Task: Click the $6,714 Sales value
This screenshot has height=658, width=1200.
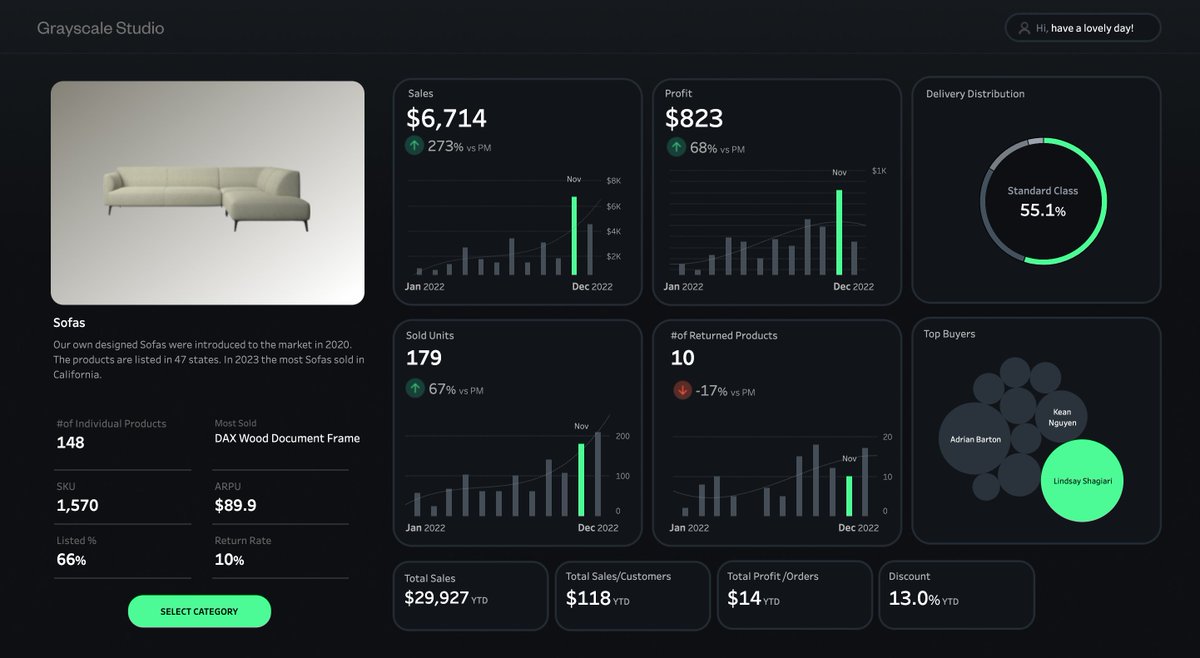Action: [446, 118]
